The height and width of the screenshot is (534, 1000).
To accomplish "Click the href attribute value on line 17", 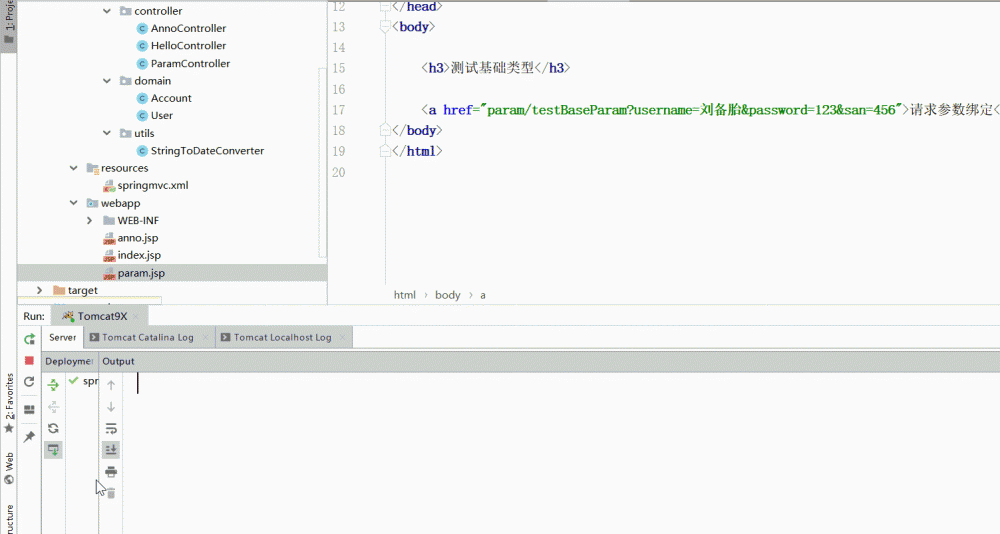I will [693, 110].
